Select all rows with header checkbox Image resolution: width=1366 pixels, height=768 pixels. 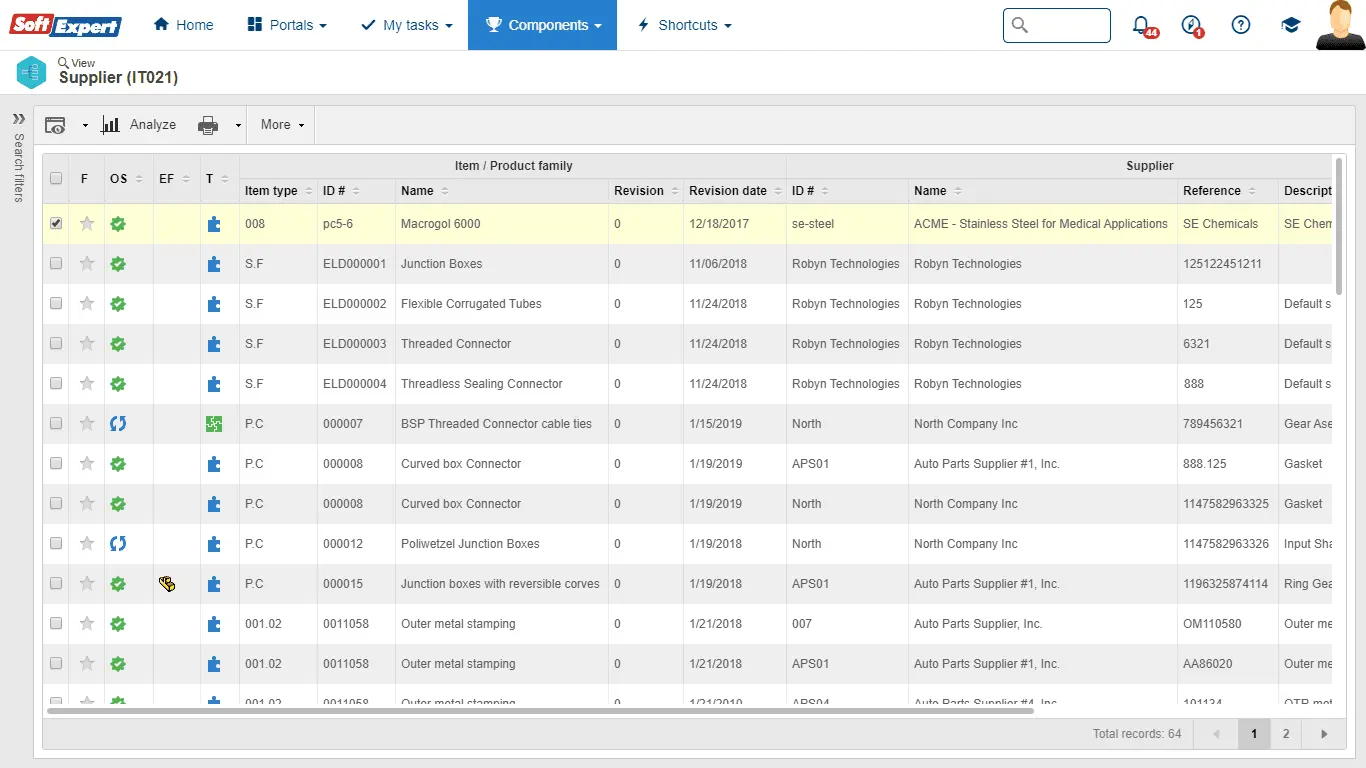(56, 179)
